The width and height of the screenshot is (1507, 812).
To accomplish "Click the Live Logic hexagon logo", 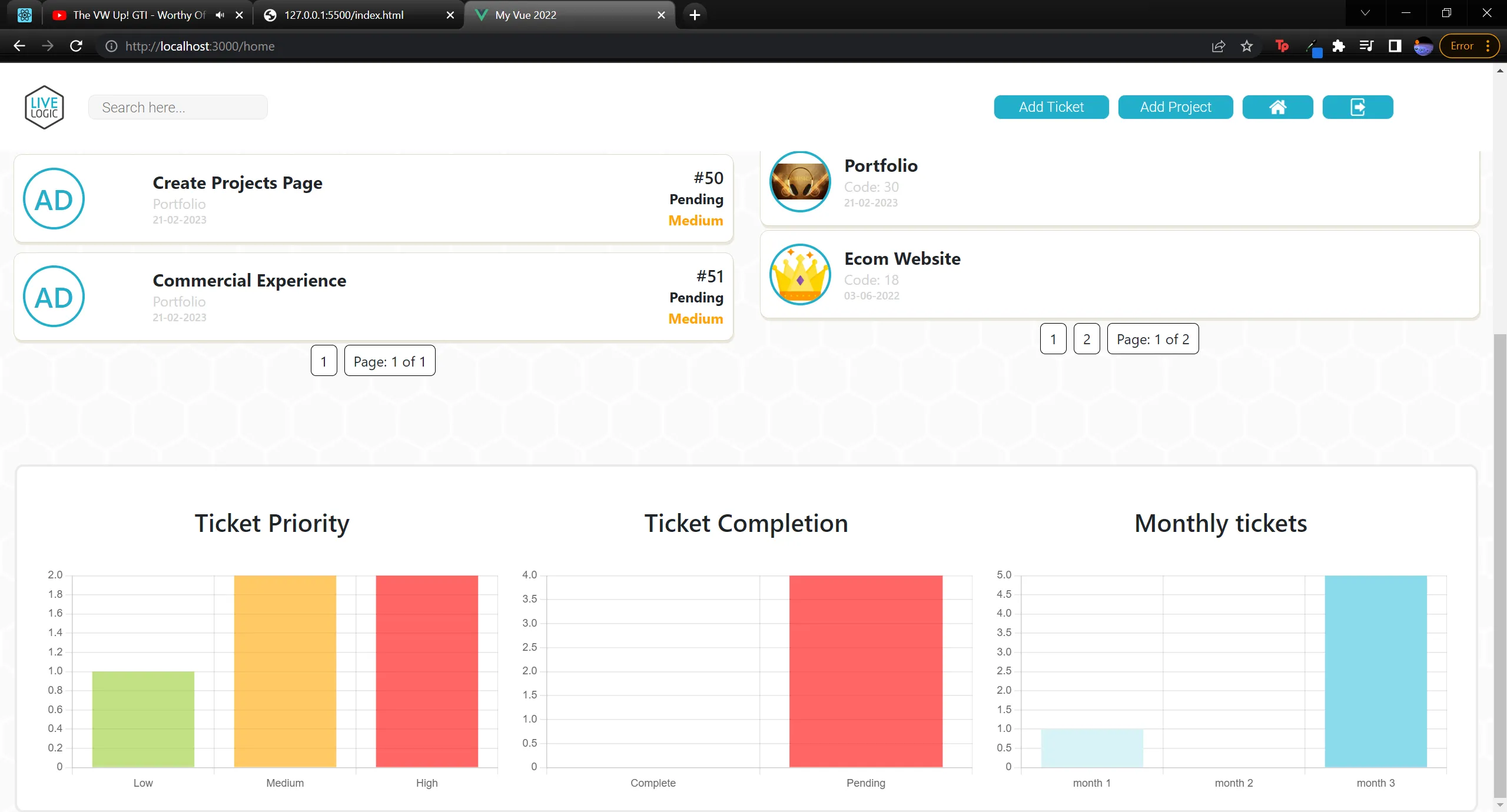I will (x=44, y=107).
